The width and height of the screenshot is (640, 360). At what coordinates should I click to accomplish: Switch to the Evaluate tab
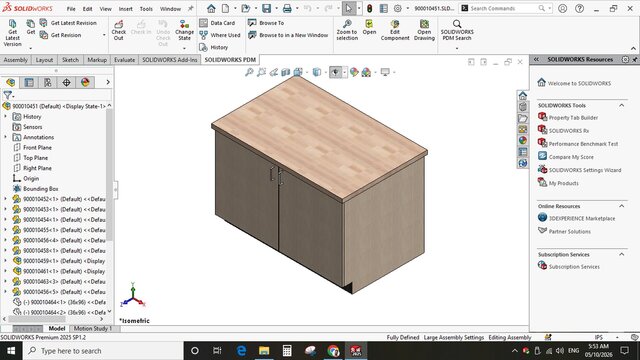124,60
